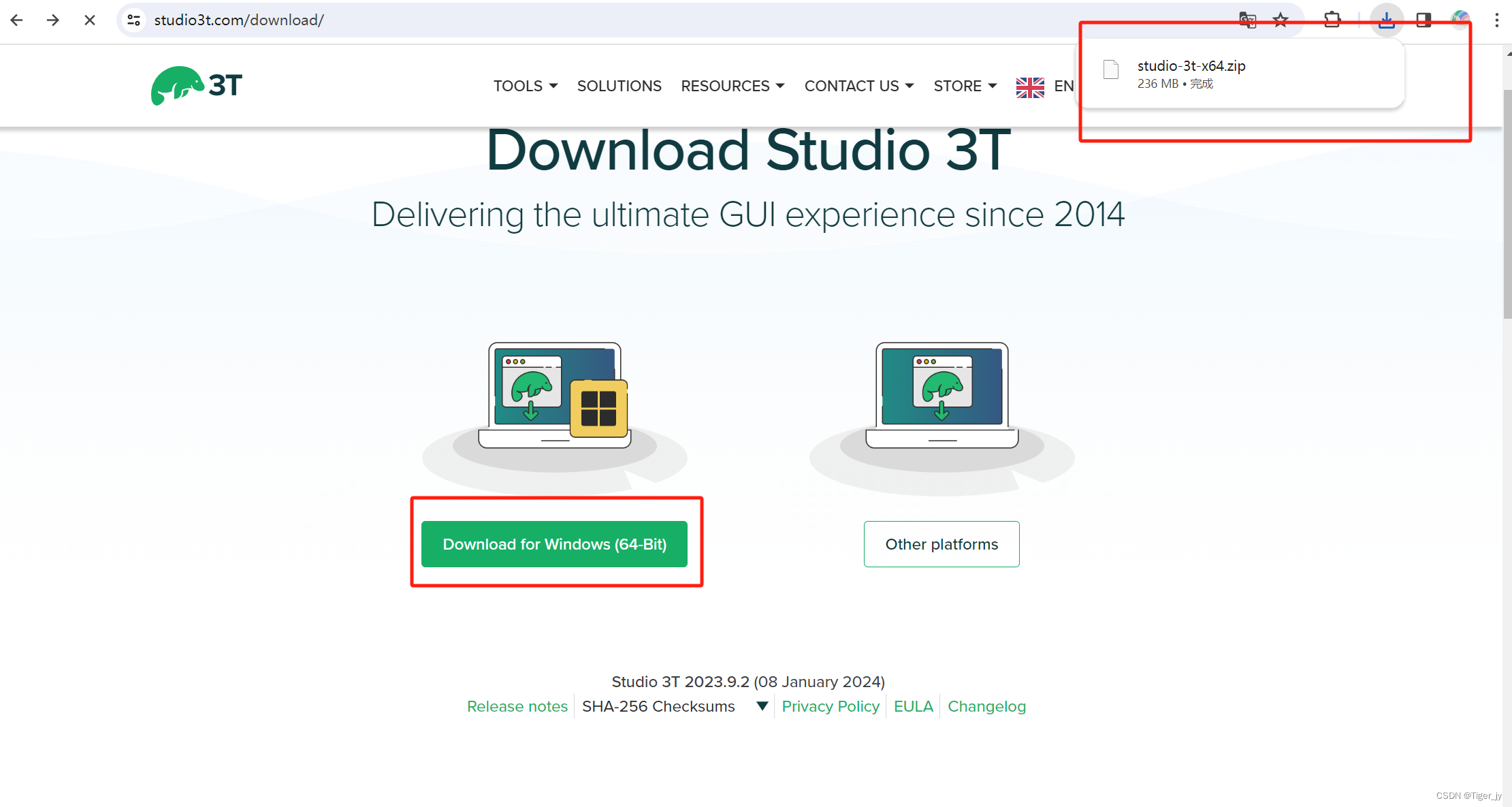Expand the SHA-256 Checksums triangle
The image size is (1512, 807).
click(762, 706)
